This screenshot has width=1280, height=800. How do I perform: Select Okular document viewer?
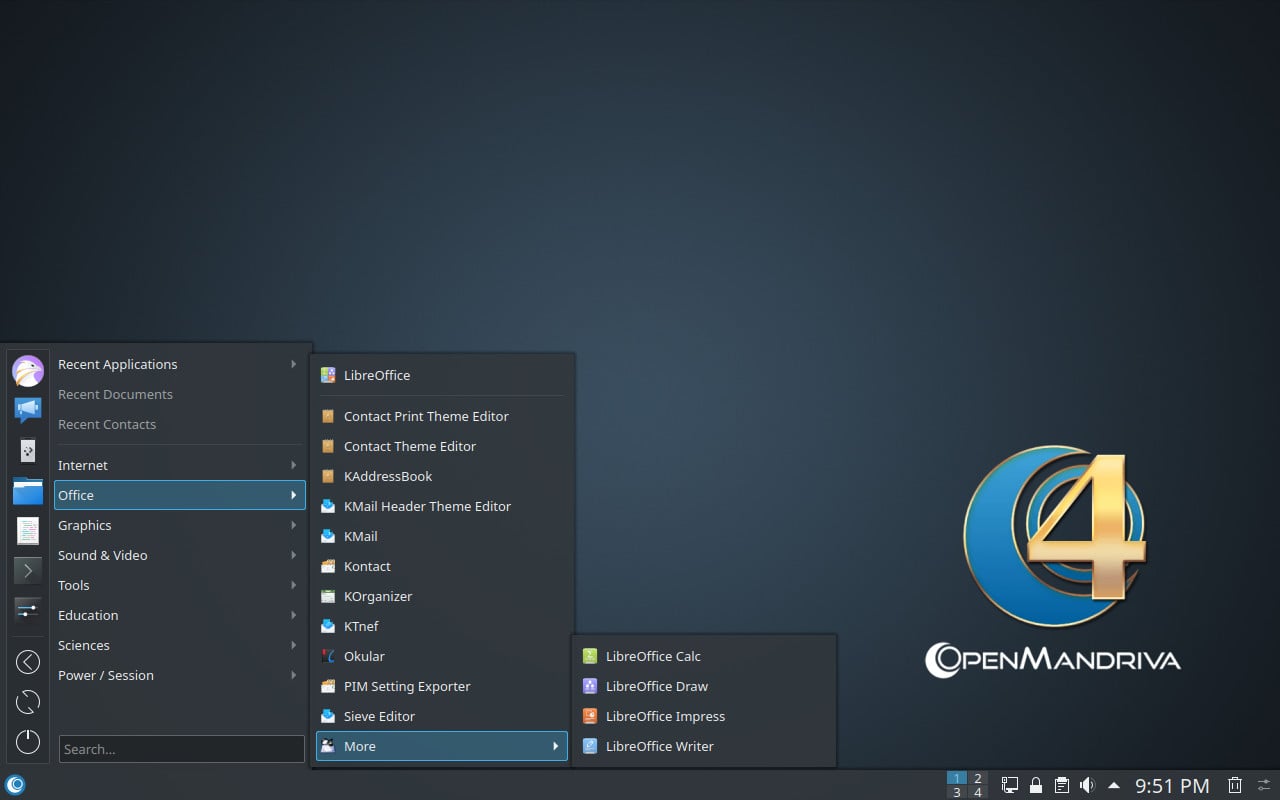[x=363, y=656]
